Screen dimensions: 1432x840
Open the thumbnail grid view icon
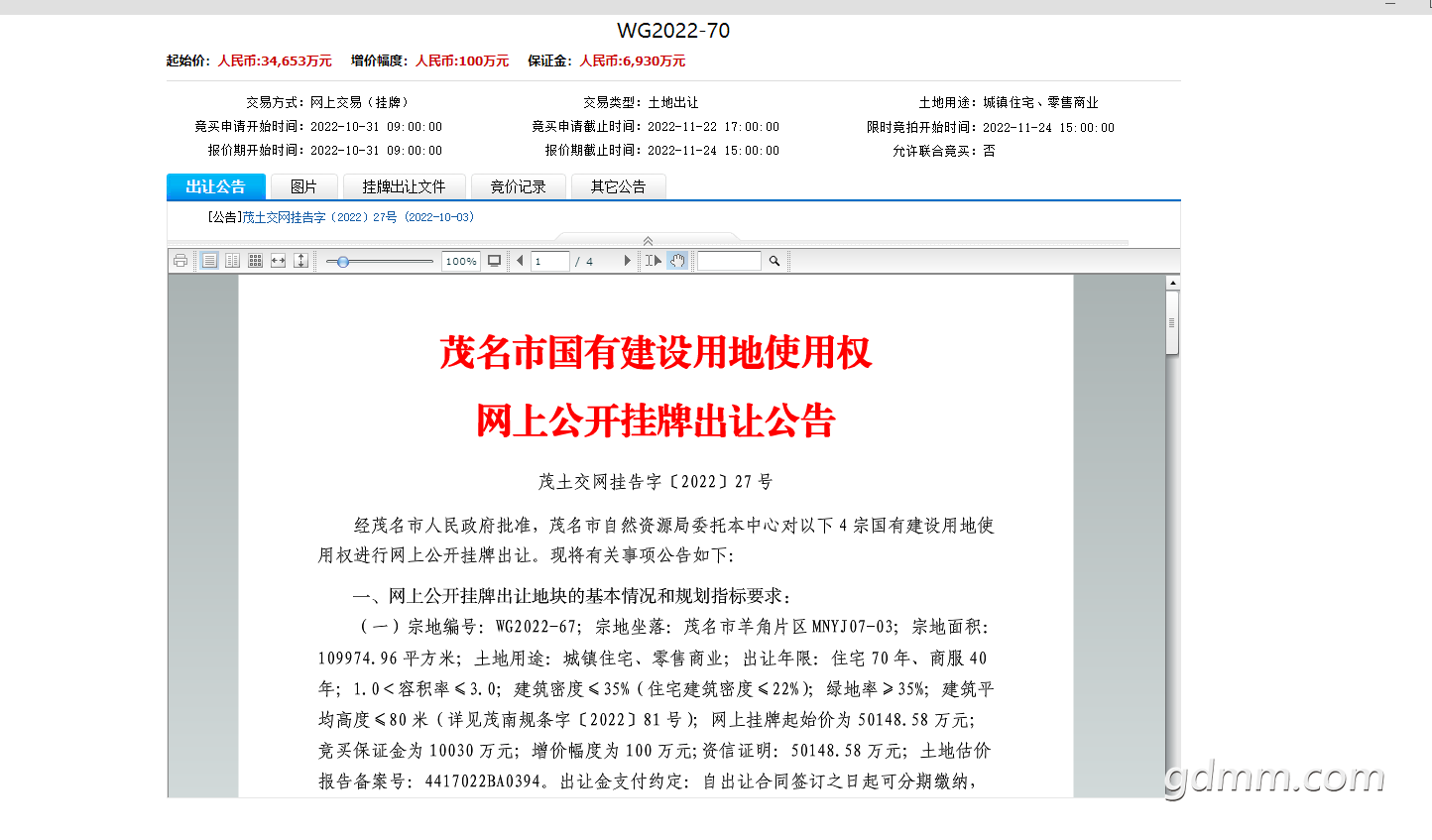click(255, 261)
